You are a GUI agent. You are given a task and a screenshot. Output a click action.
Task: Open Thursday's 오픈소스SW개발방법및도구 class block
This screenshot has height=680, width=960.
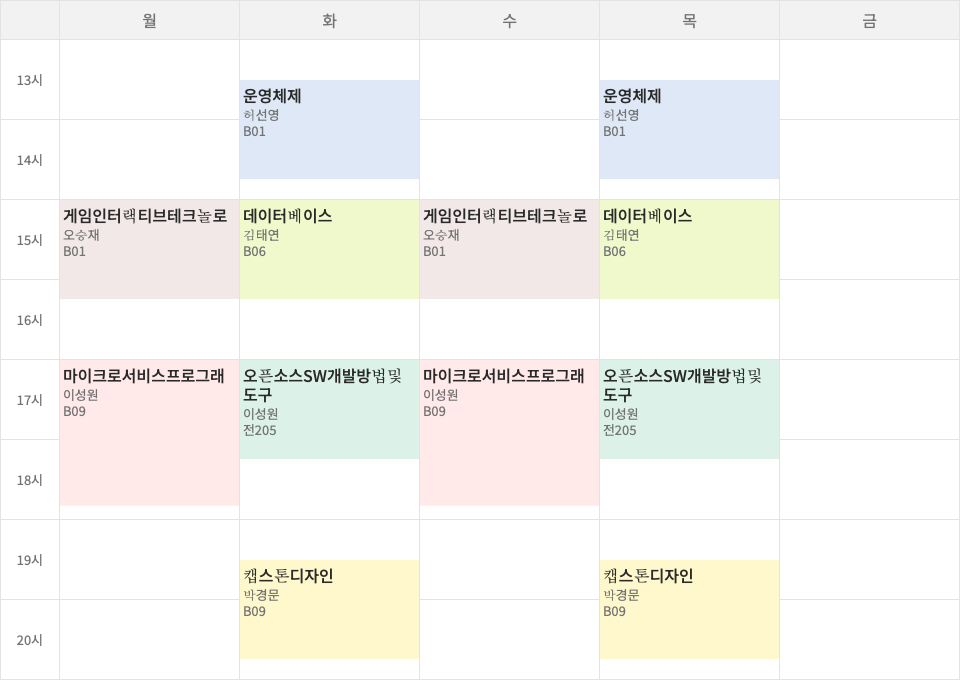coord(689,409)
